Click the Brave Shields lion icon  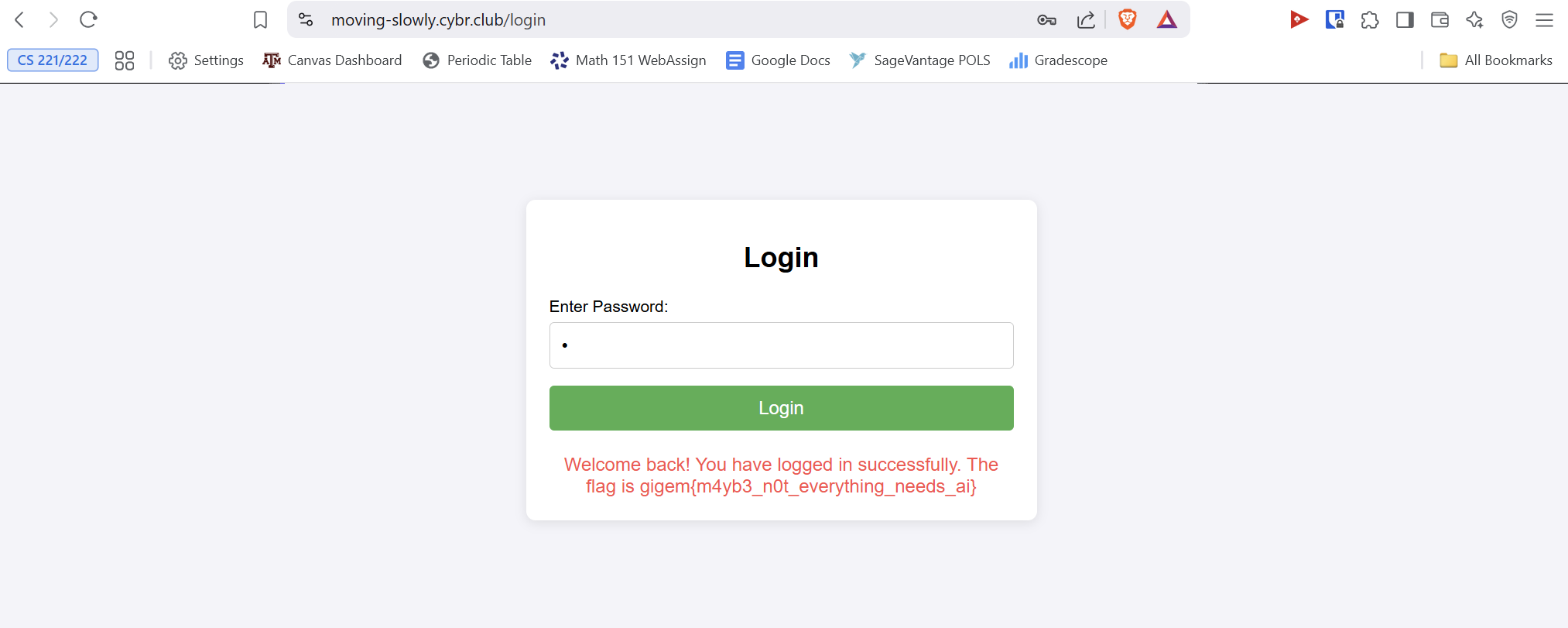[1128, 19]
